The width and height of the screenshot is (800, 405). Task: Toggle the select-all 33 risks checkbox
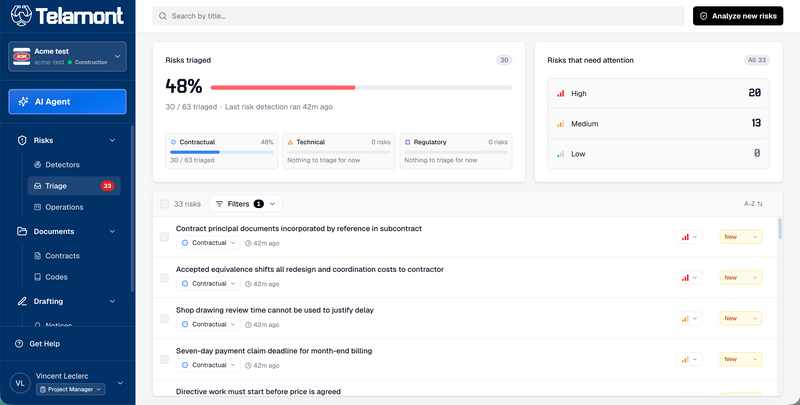tap(164, 204)
